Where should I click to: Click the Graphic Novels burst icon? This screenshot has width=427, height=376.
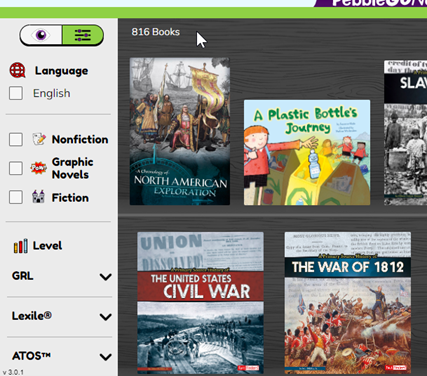pyautogui.click(x=39, y=168)
